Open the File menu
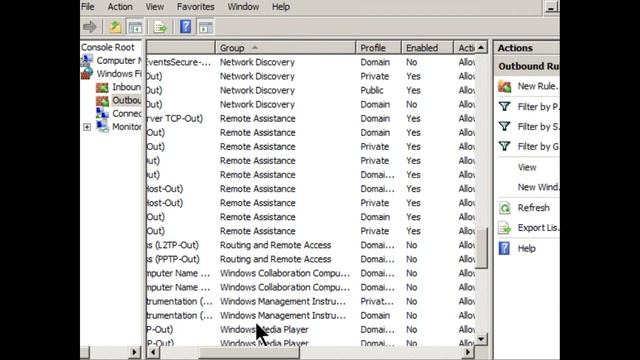 coord(87,7)
